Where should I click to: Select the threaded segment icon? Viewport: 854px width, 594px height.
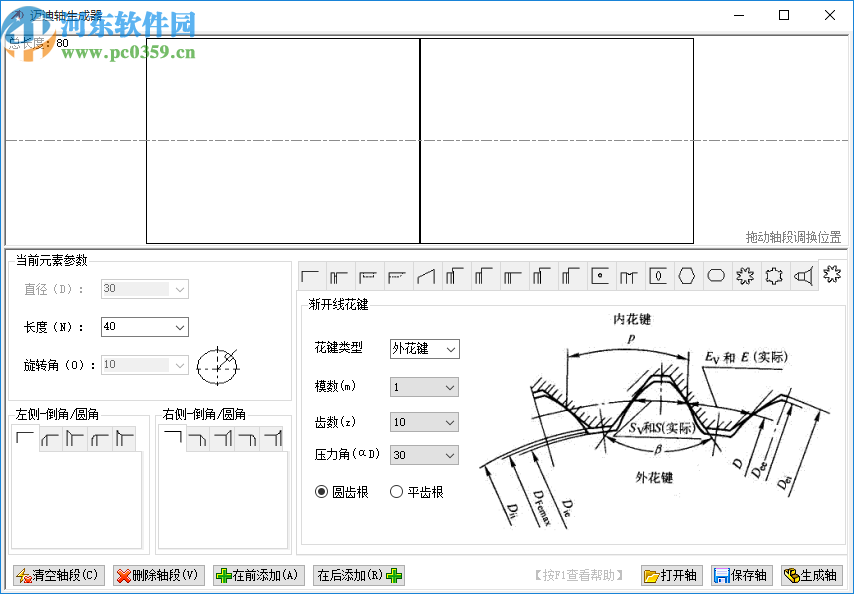(x=628, y=275)
